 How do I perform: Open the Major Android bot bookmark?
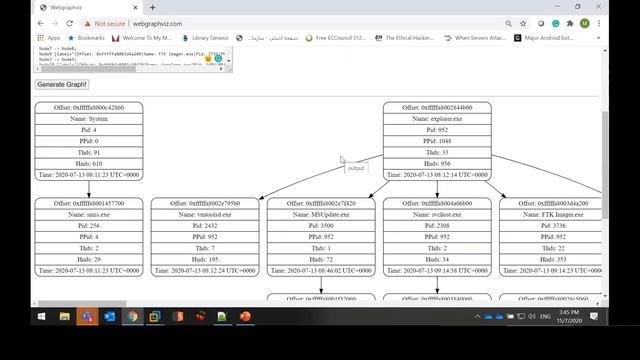point(544,38)
